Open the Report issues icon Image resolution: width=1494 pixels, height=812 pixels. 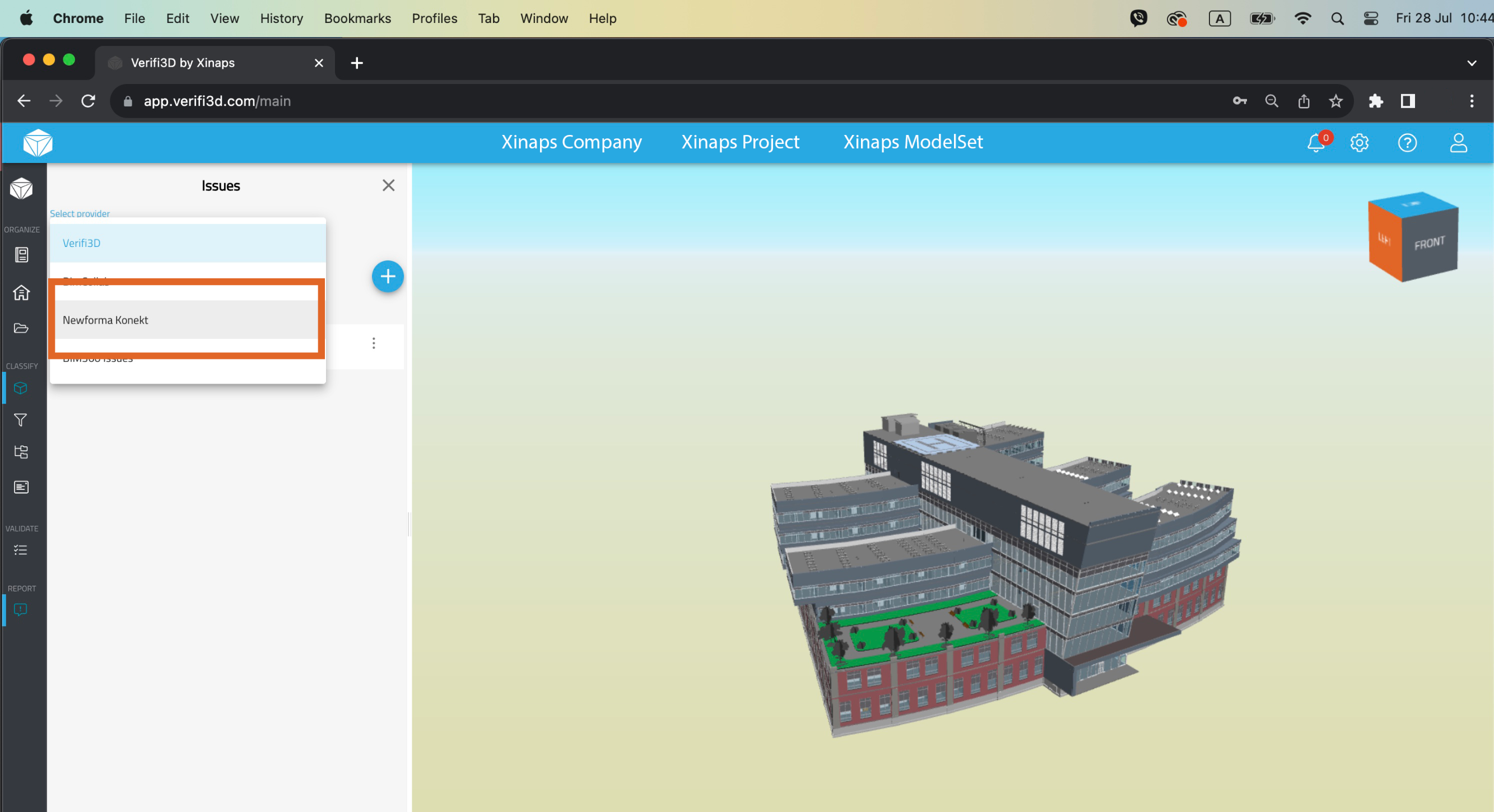click(x=21, y=610)
